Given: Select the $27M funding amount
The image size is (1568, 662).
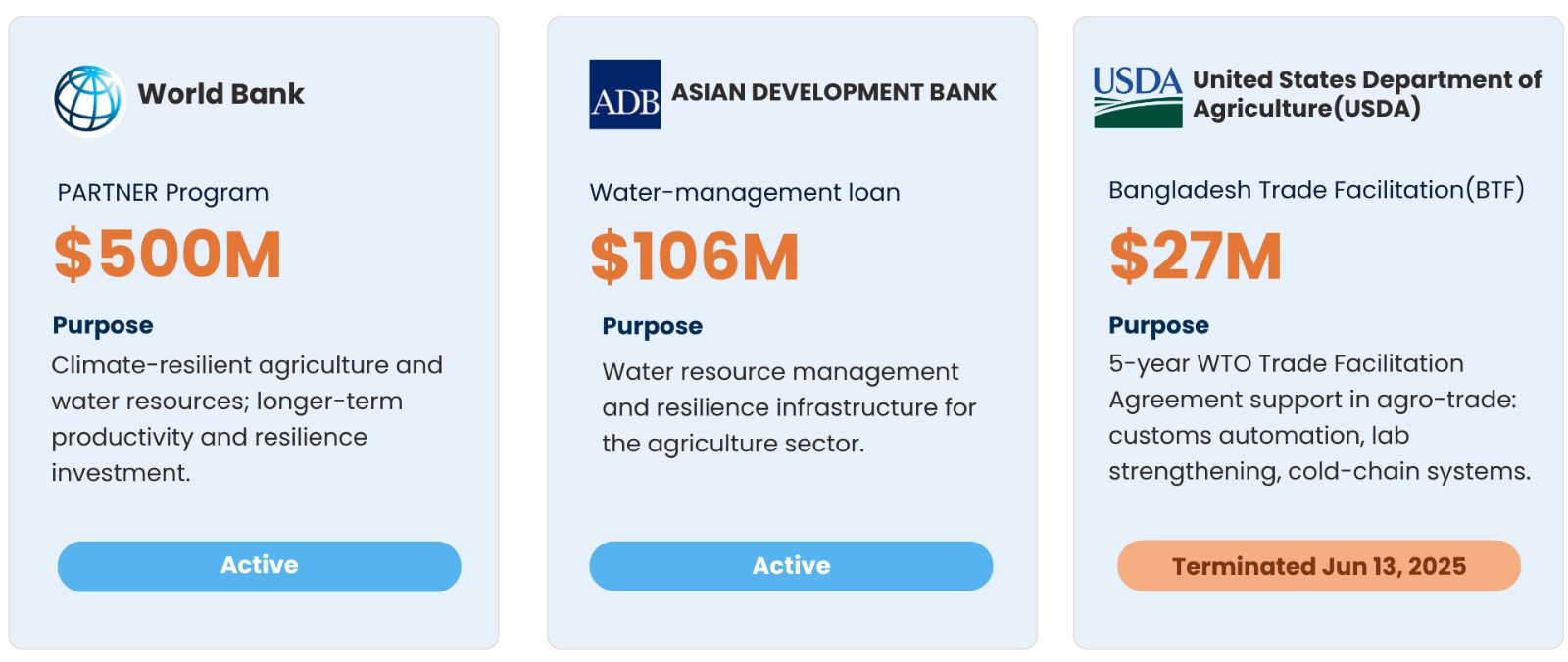Looking at the screenshot, I should [x=1196, y=256].
